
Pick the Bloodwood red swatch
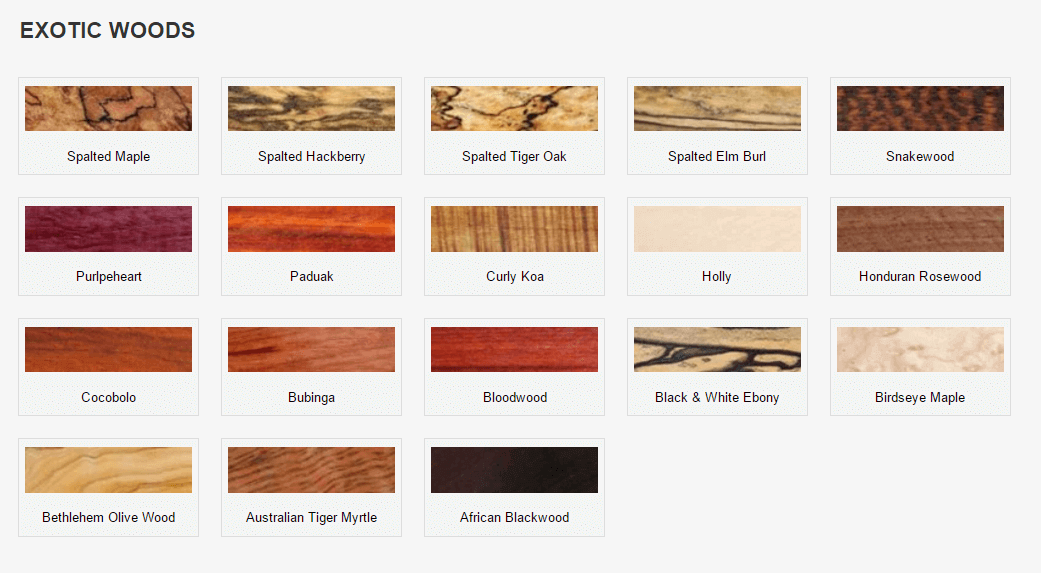(515, 349)
